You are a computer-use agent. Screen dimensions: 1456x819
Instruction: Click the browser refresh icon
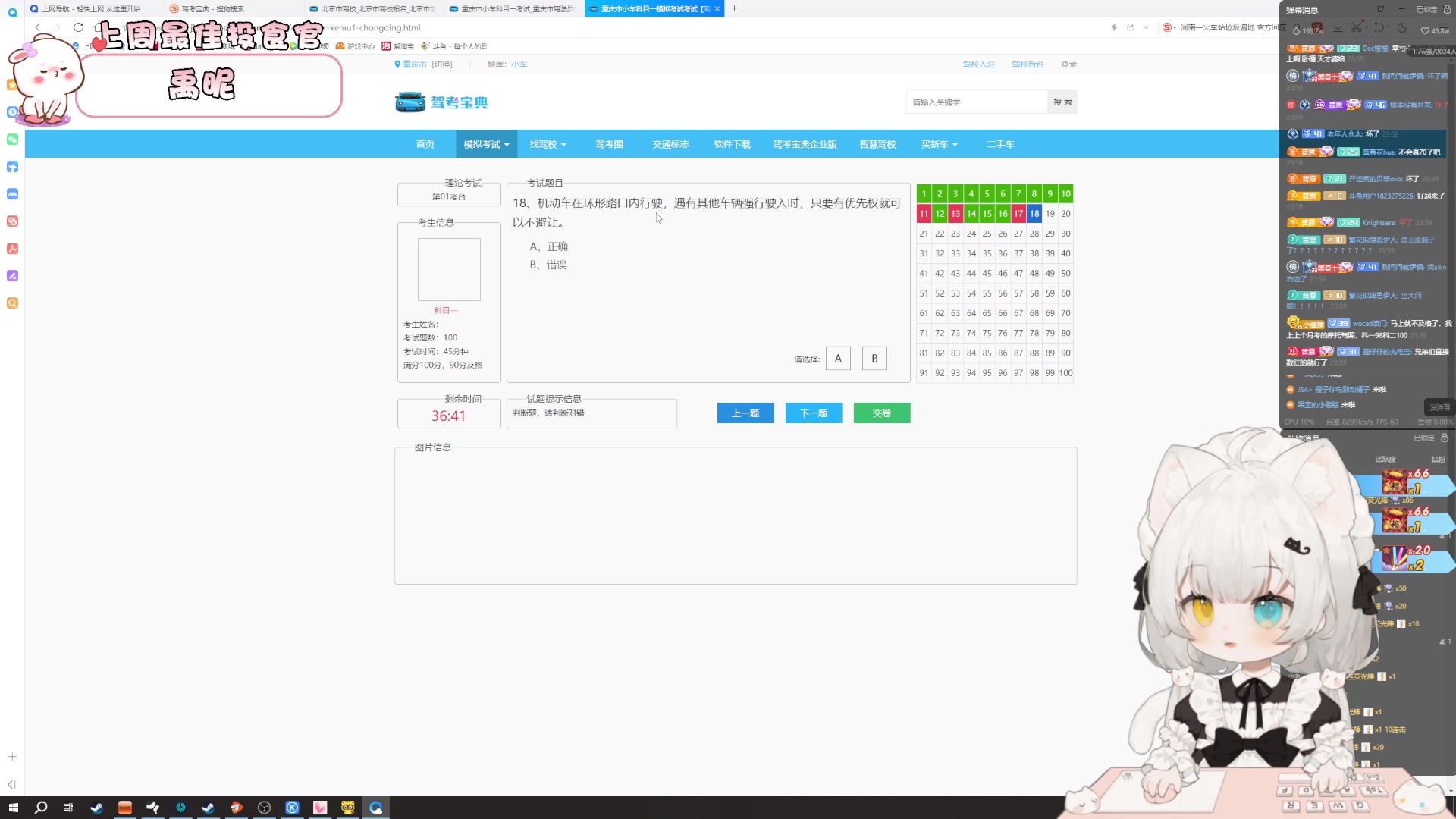(x=78, y=27)
